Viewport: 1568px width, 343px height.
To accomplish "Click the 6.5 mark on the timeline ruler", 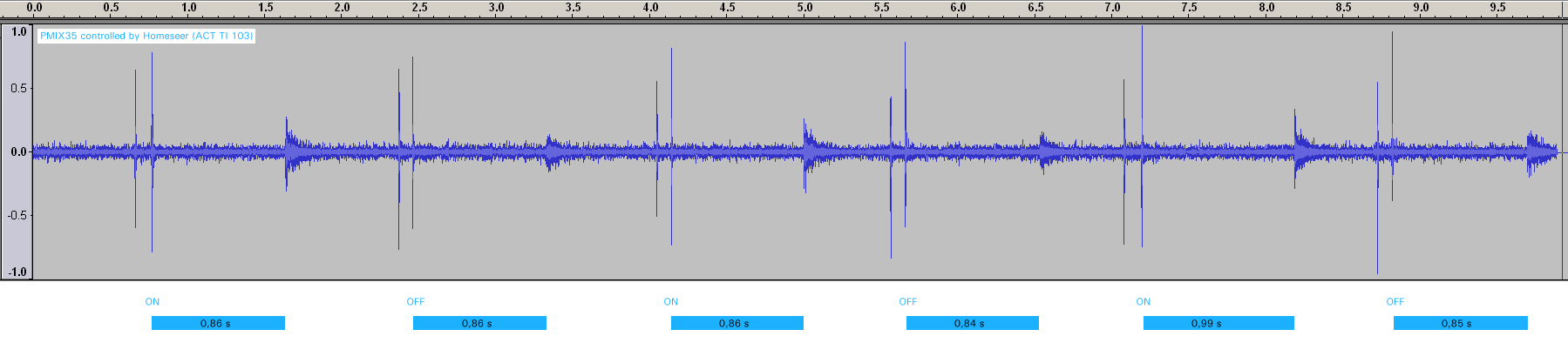I will (x=1035, y=7).
